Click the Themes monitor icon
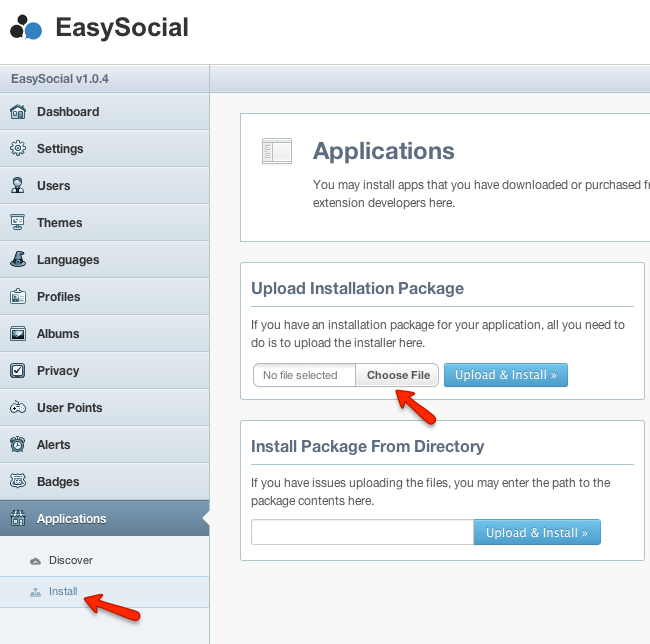 pos(18,223)
